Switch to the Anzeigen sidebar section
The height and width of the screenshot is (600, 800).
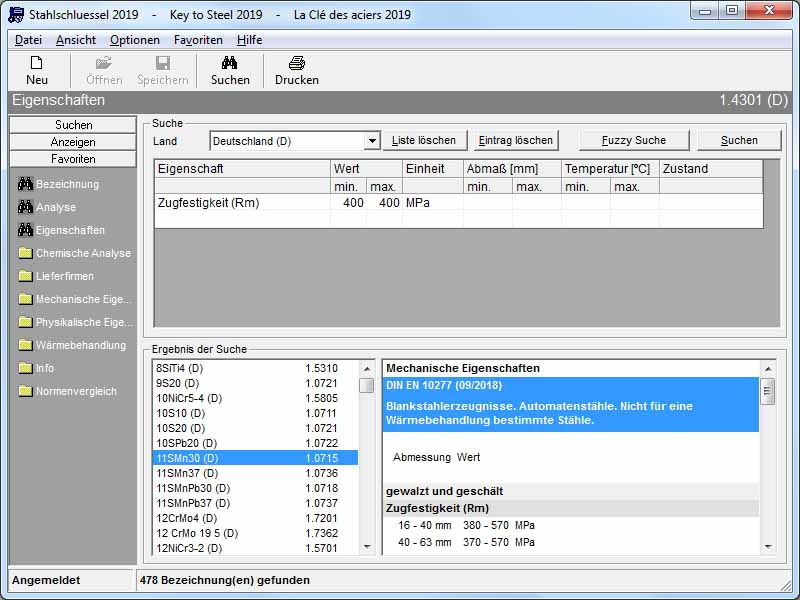coord(73,142)
